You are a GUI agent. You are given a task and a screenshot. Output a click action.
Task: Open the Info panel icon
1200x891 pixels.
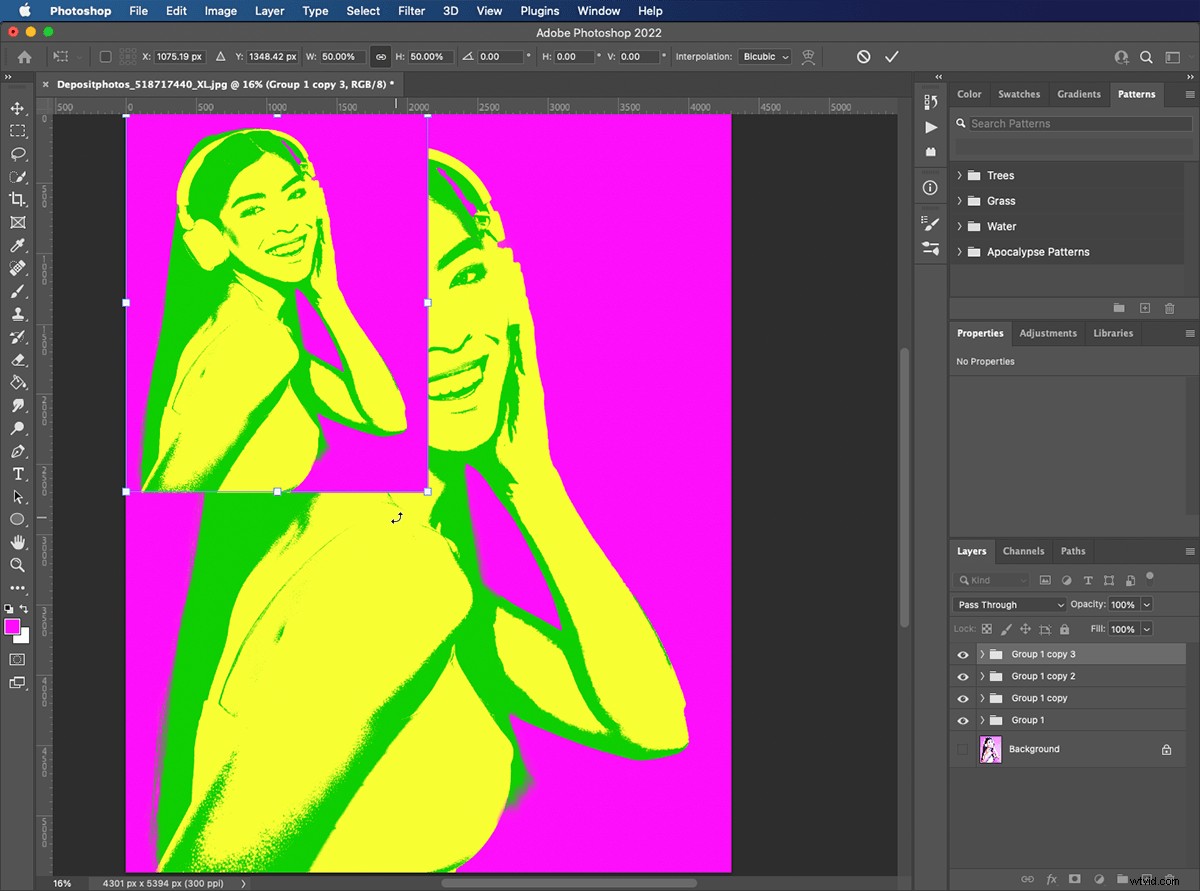tap(930, 187)
